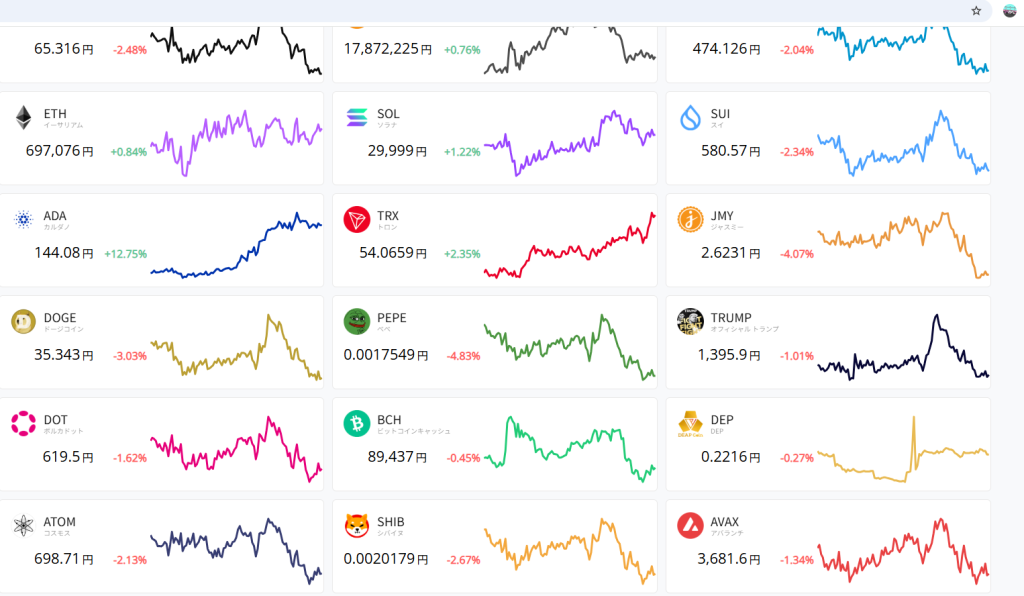Click the Solana logo icon
Viewport: 1024px width, 596px height.
(357, 118)
